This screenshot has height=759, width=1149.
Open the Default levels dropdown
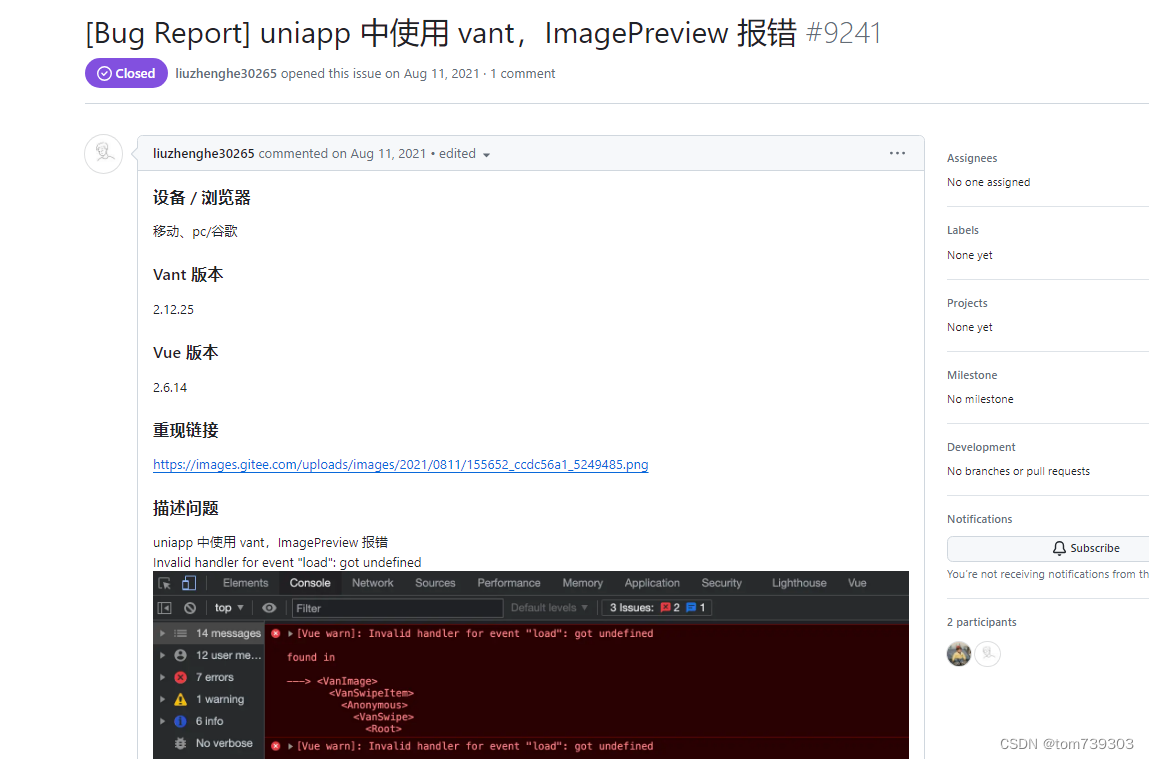(x=548, y=606)
